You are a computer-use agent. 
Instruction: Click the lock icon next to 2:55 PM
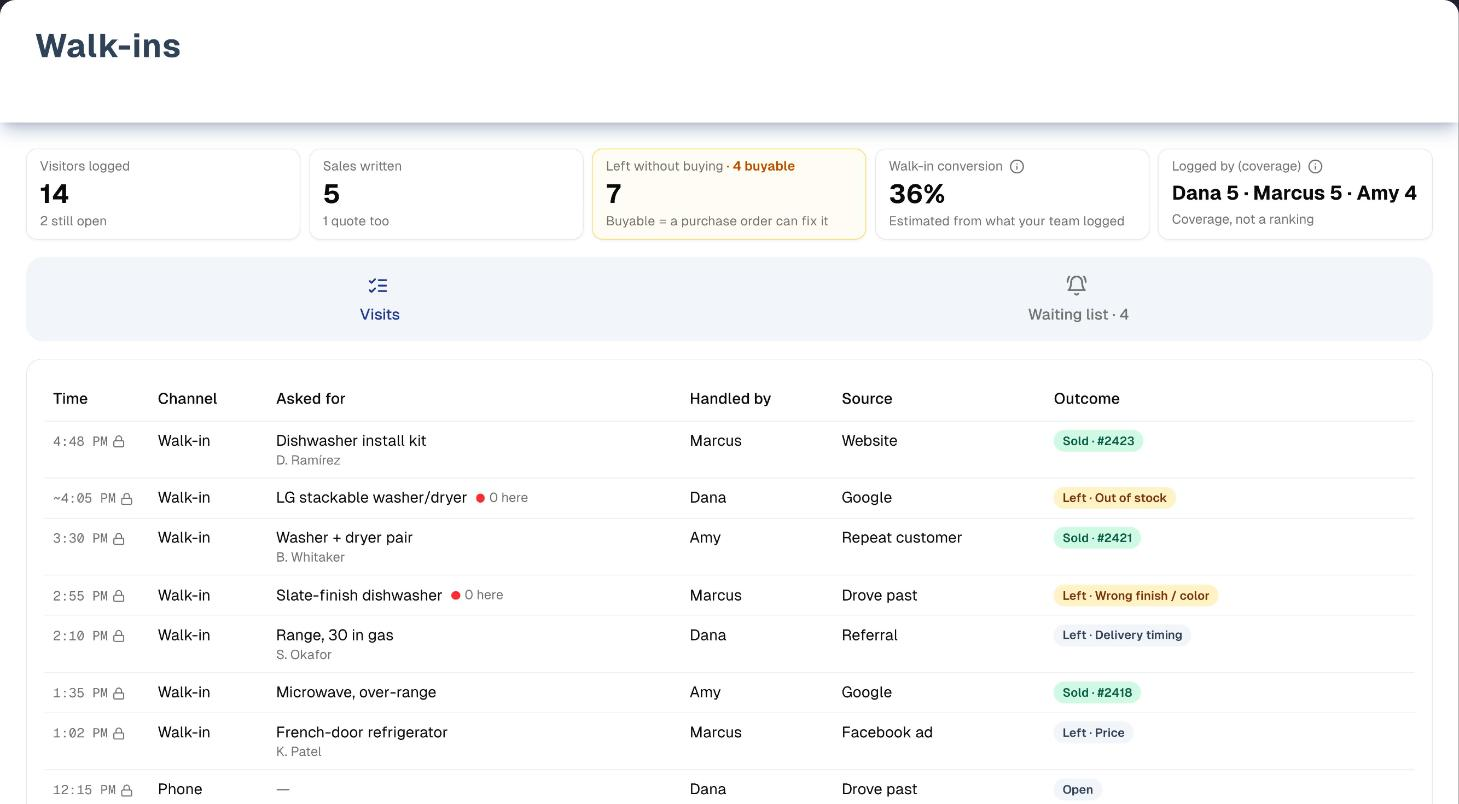point(118,596)
